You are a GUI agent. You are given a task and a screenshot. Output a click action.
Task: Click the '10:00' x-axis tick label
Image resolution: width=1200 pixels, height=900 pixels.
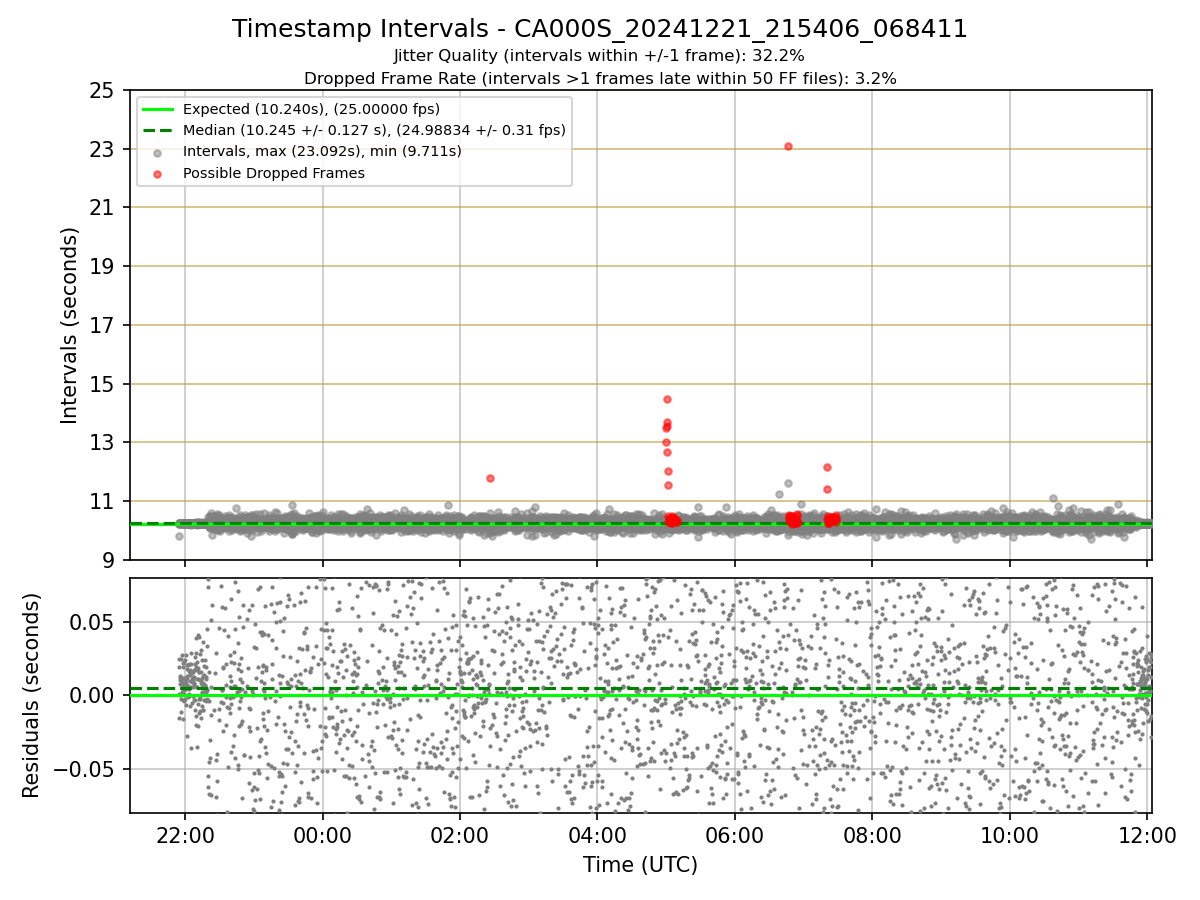(x=1010, y=834)
